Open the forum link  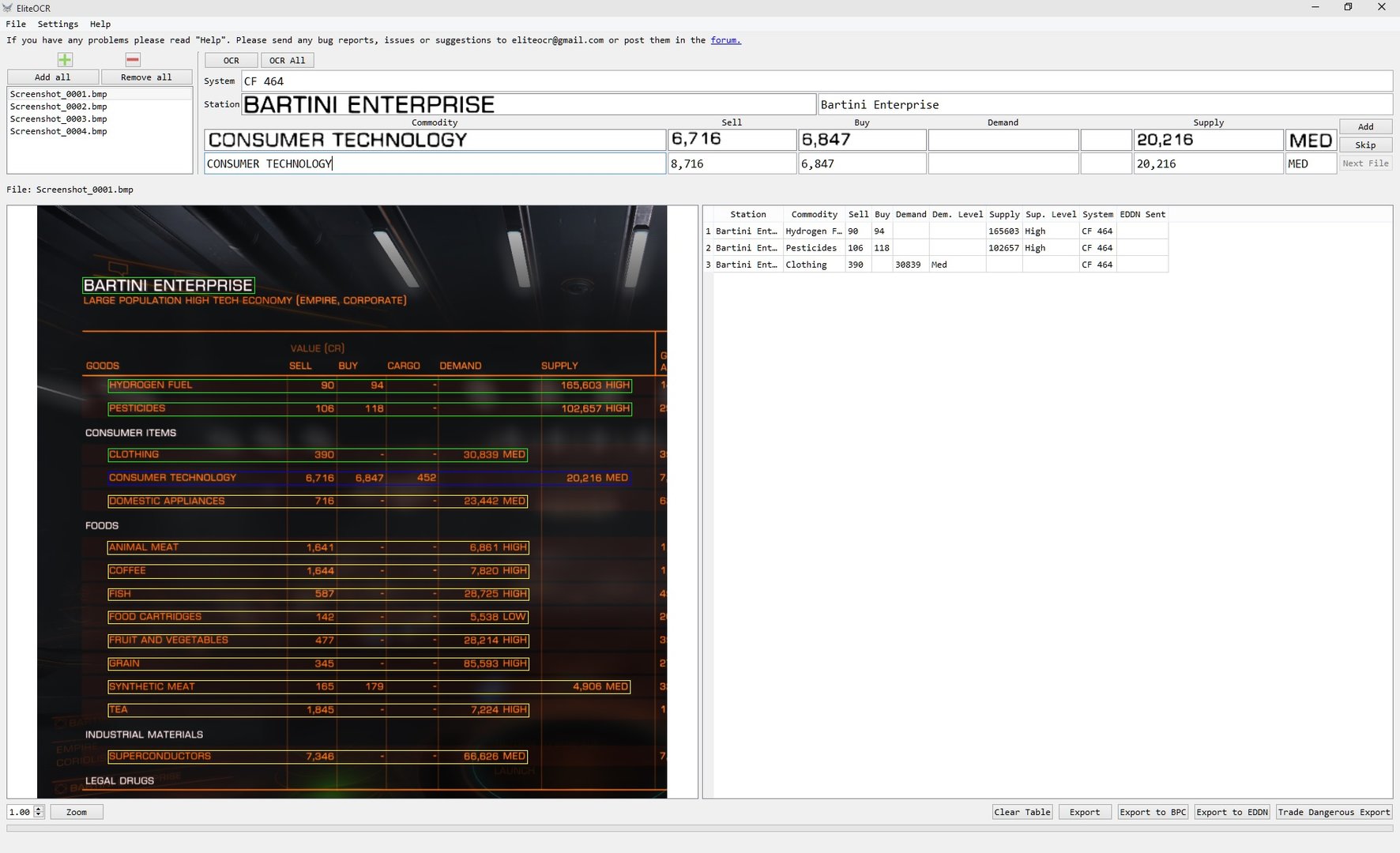(725, 40)
